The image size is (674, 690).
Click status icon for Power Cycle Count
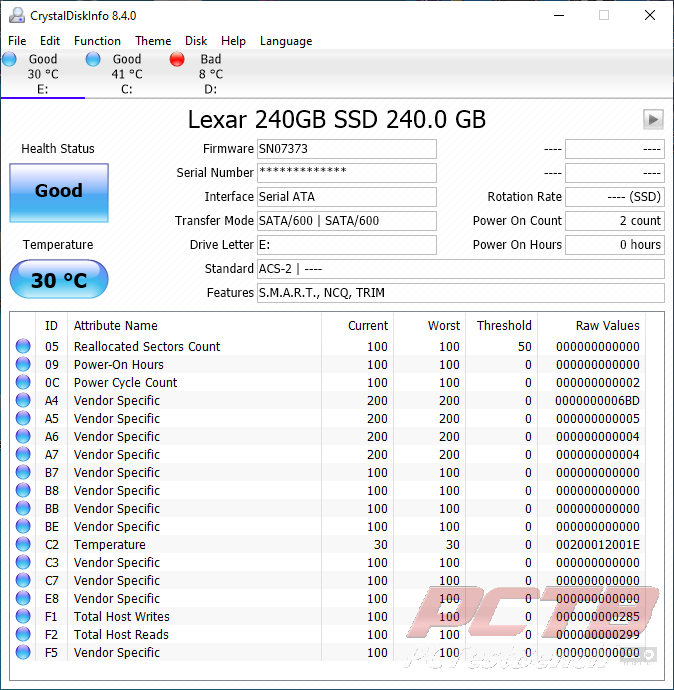click(23, 382)
